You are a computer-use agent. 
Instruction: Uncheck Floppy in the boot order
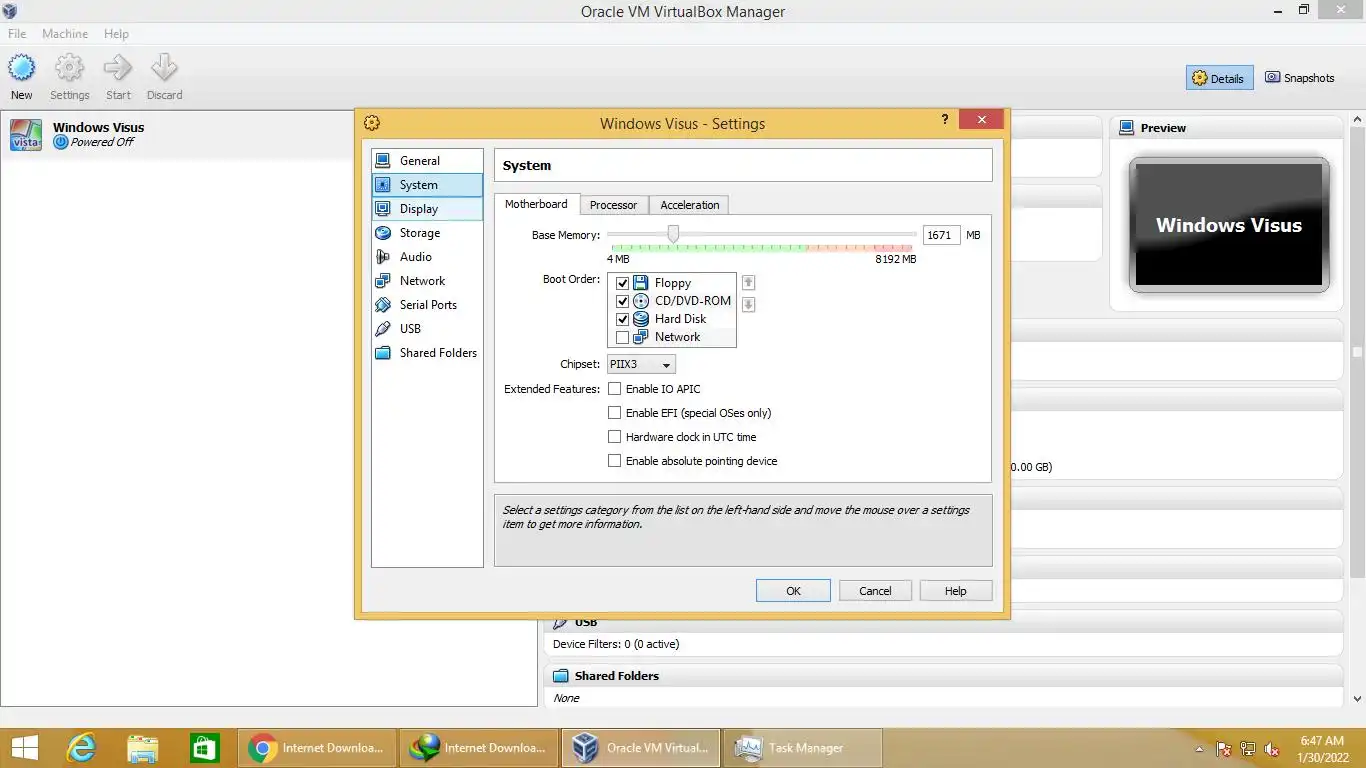point(622,283)
